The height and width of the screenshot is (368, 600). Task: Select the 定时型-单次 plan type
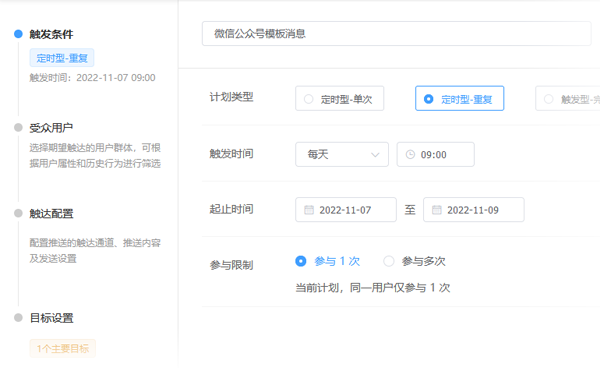339,99
